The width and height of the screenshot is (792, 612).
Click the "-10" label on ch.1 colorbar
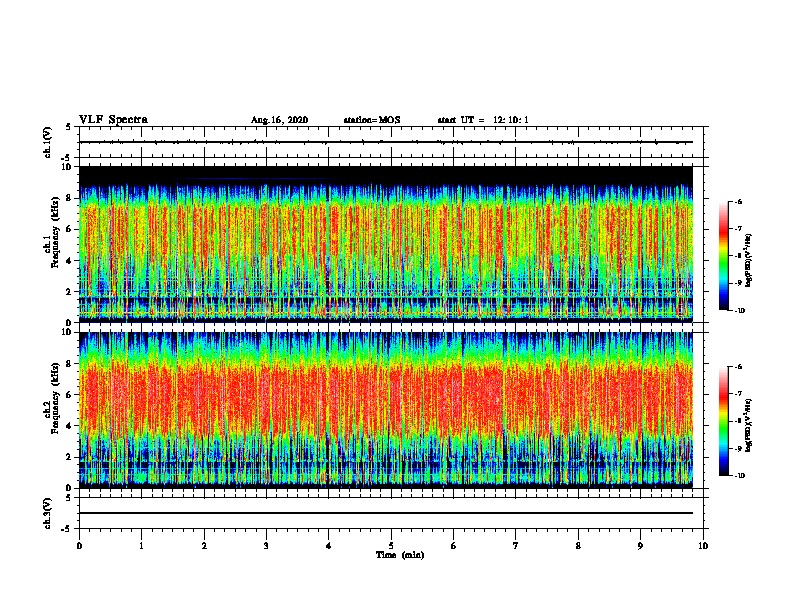coord(739,311)
